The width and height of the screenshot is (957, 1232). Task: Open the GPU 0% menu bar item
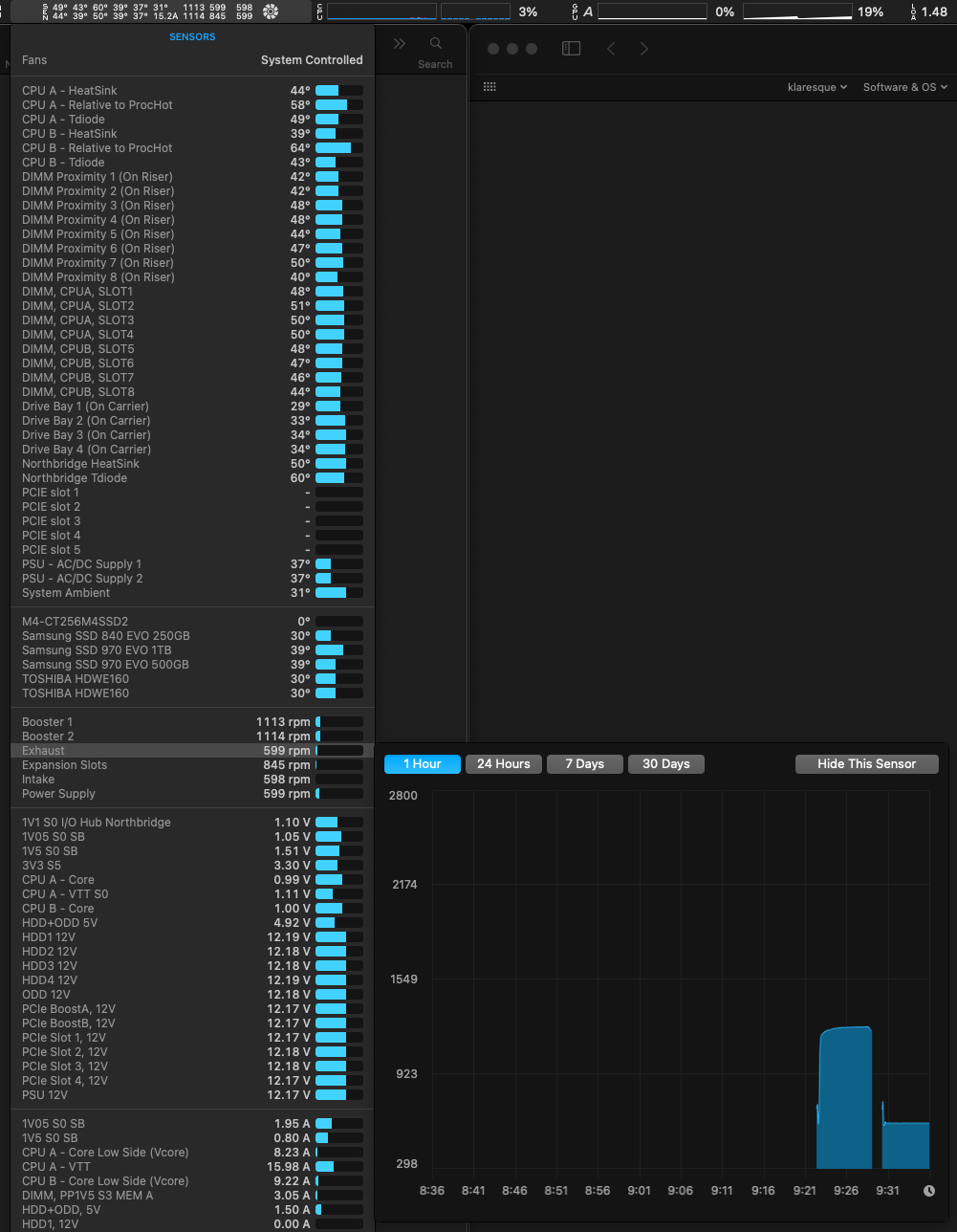click(653, 11)
